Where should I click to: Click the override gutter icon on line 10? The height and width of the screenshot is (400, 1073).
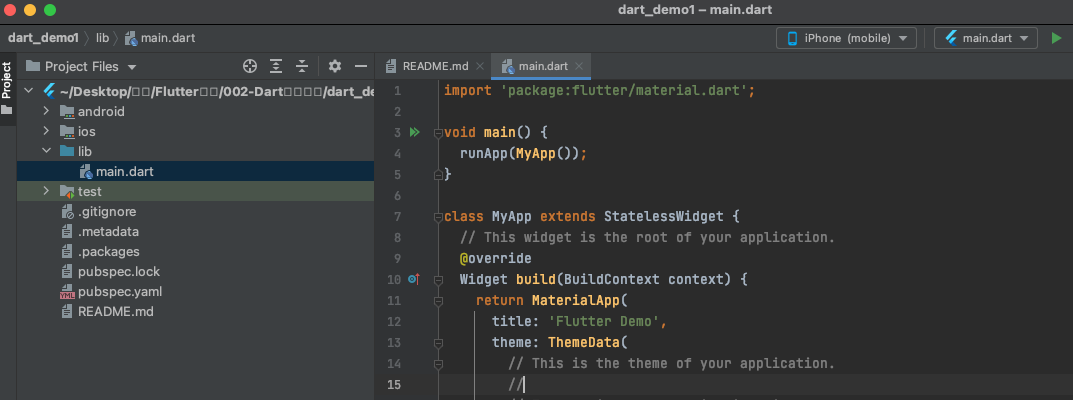[413, 279]
